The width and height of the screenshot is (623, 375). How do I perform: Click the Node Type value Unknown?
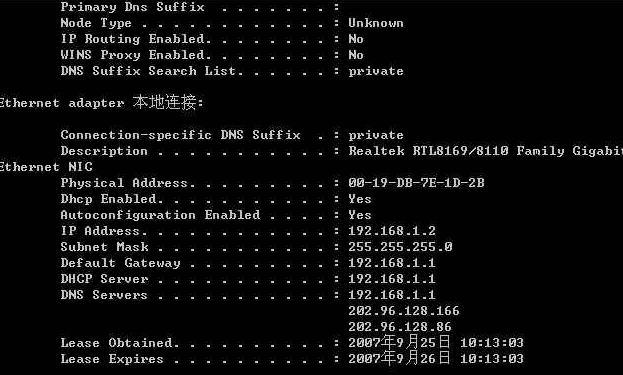376,23
